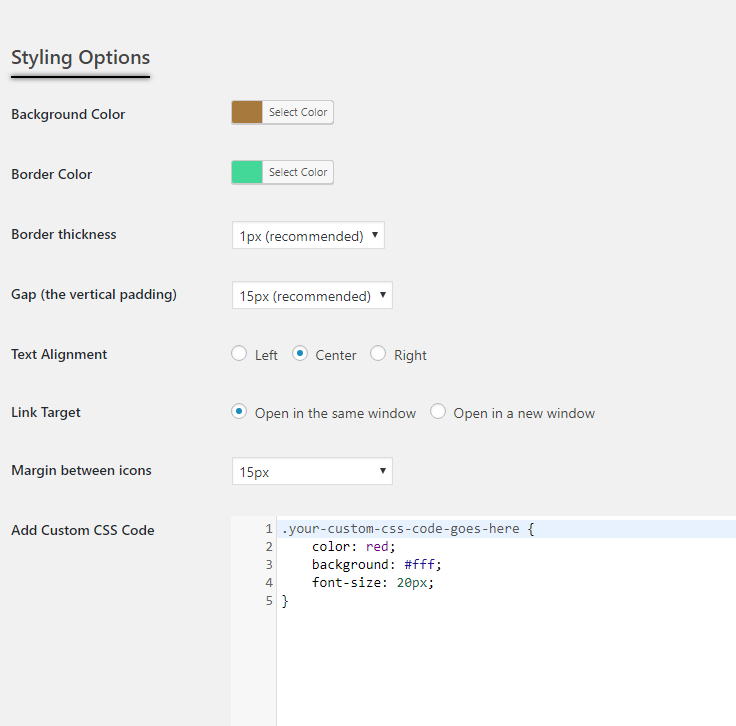
Task: Click Select Color button for Border Color
Action: pos(298,172)
